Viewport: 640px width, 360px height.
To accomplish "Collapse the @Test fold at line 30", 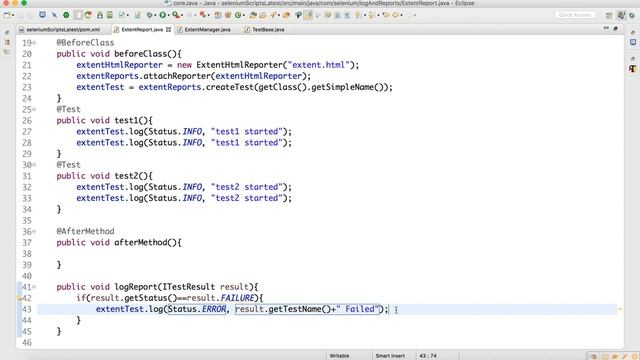I will [34, 165].
